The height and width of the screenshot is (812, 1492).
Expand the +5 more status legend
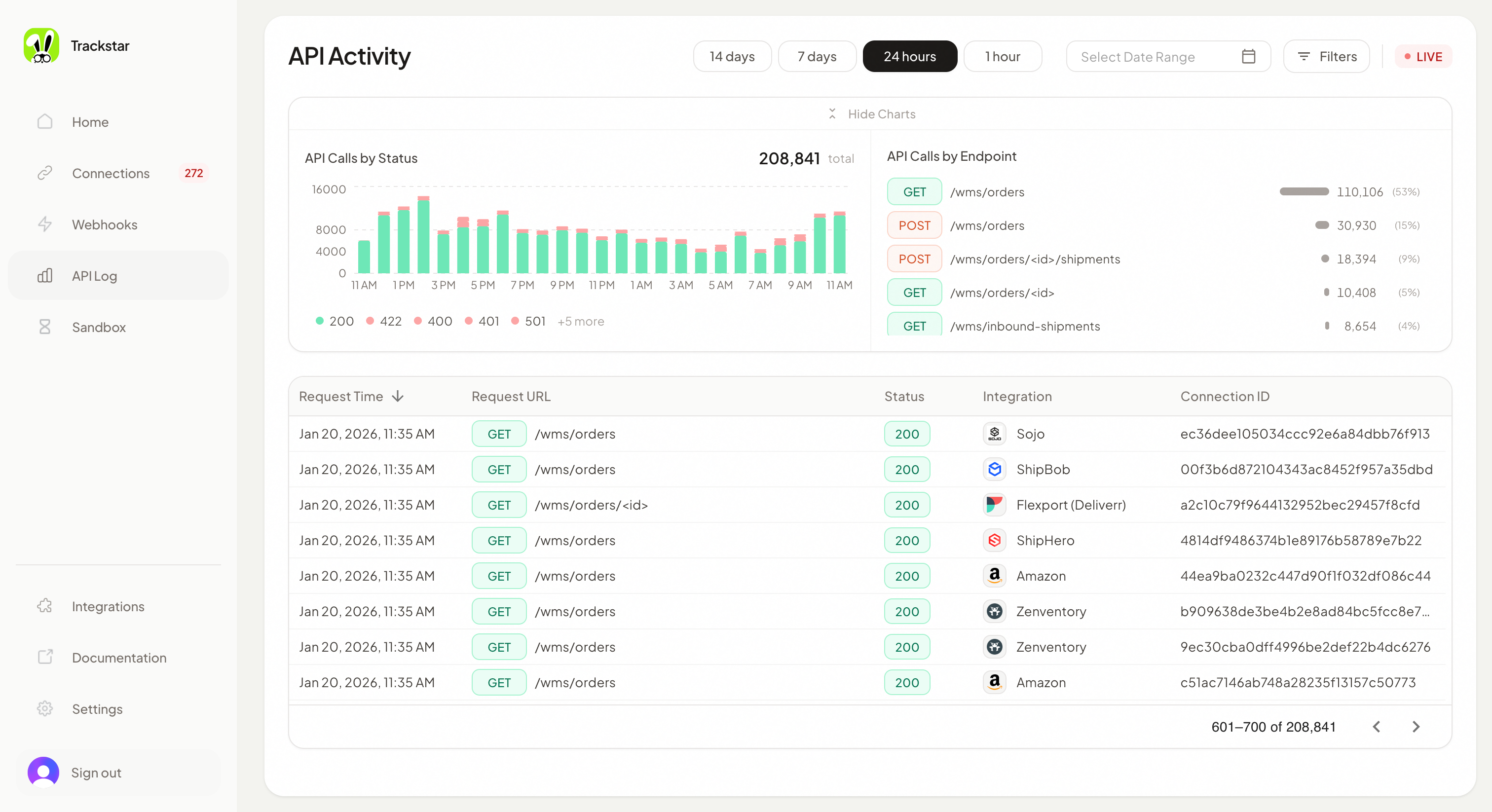point(580,321)
